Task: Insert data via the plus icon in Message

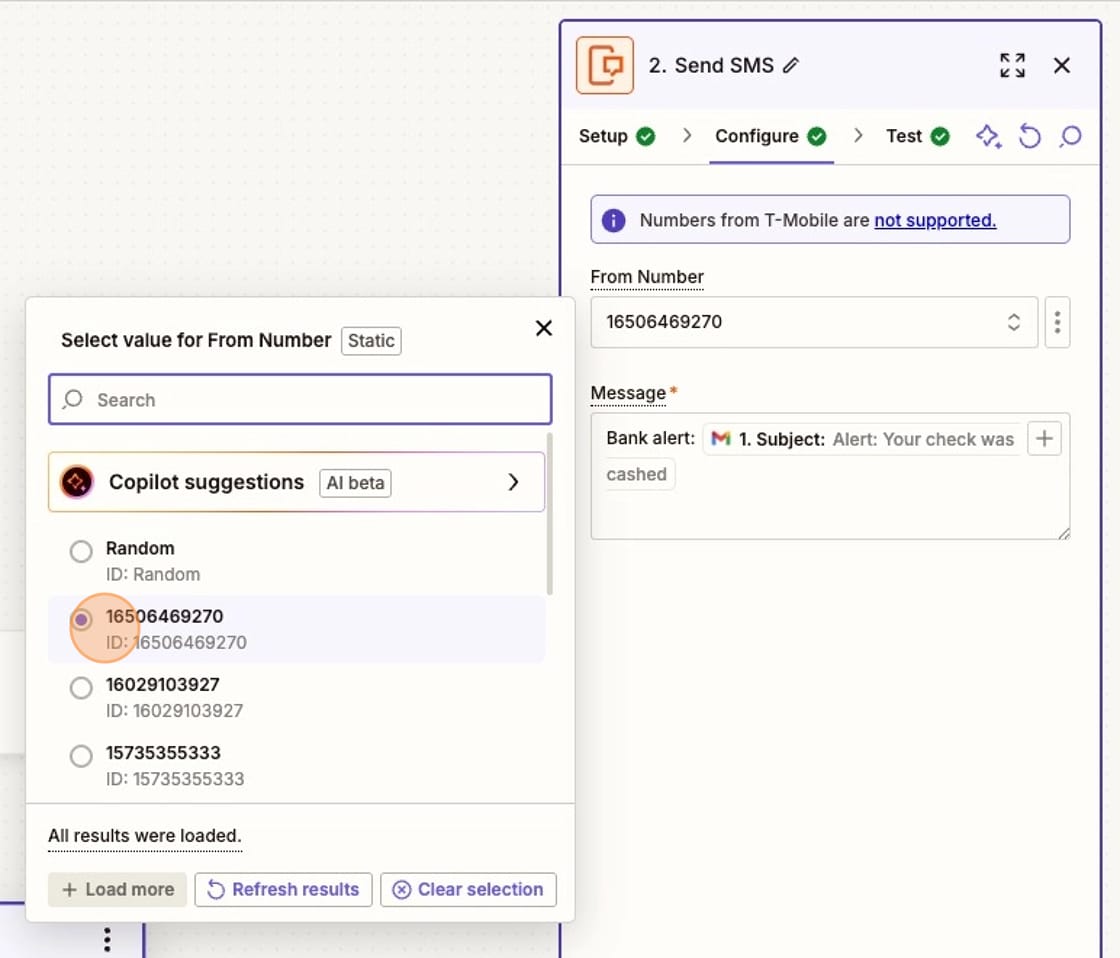Action: click(x=1044, y=438)
